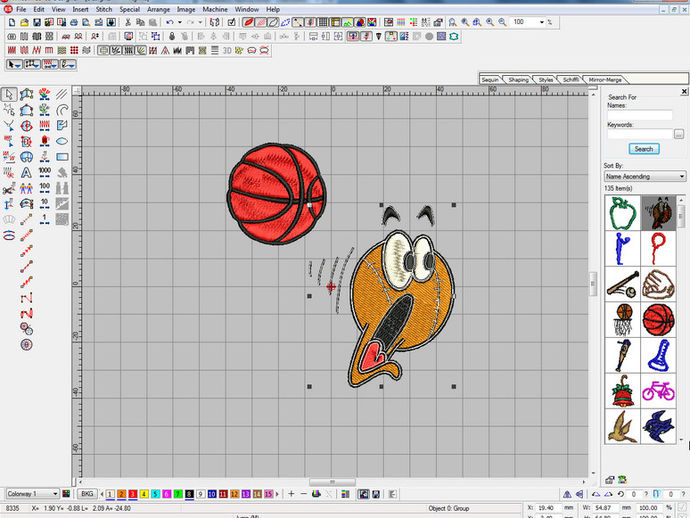Viewport: 690px width, 518px height.
Task: Click the diagonal lines icon in toolbox
Action: (62, 94)
